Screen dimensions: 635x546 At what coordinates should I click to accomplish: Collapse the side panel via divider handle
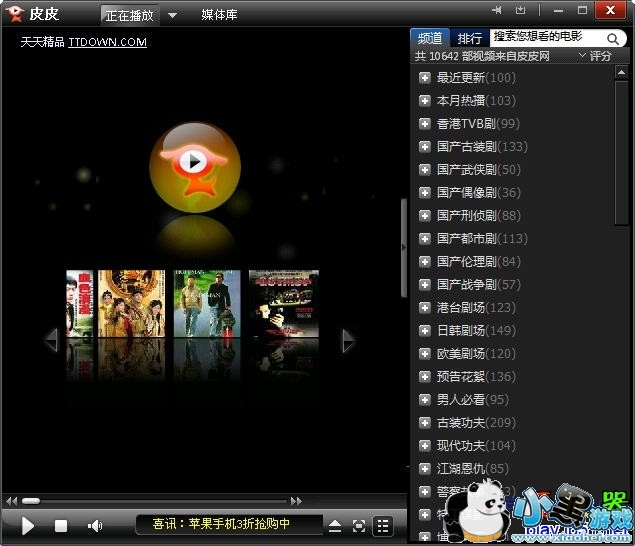coord(404,245)
